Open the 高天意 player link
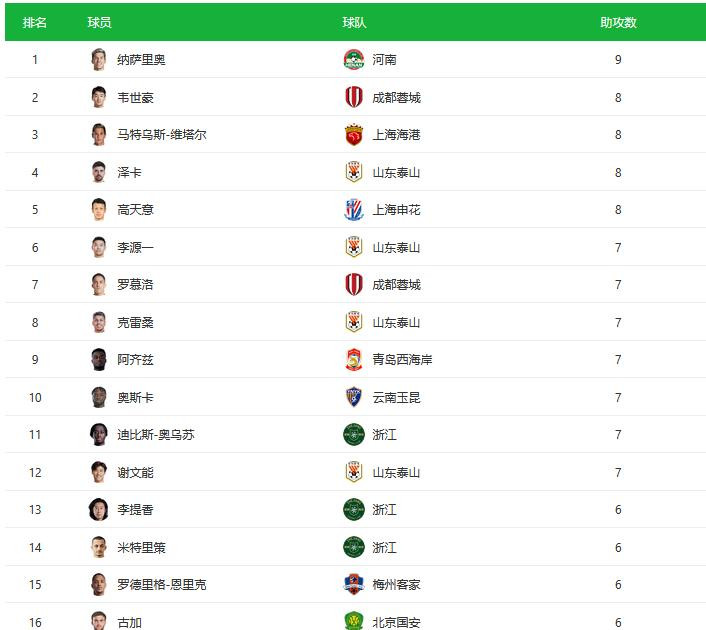The image size is (706, 630). tap(135, 210)
